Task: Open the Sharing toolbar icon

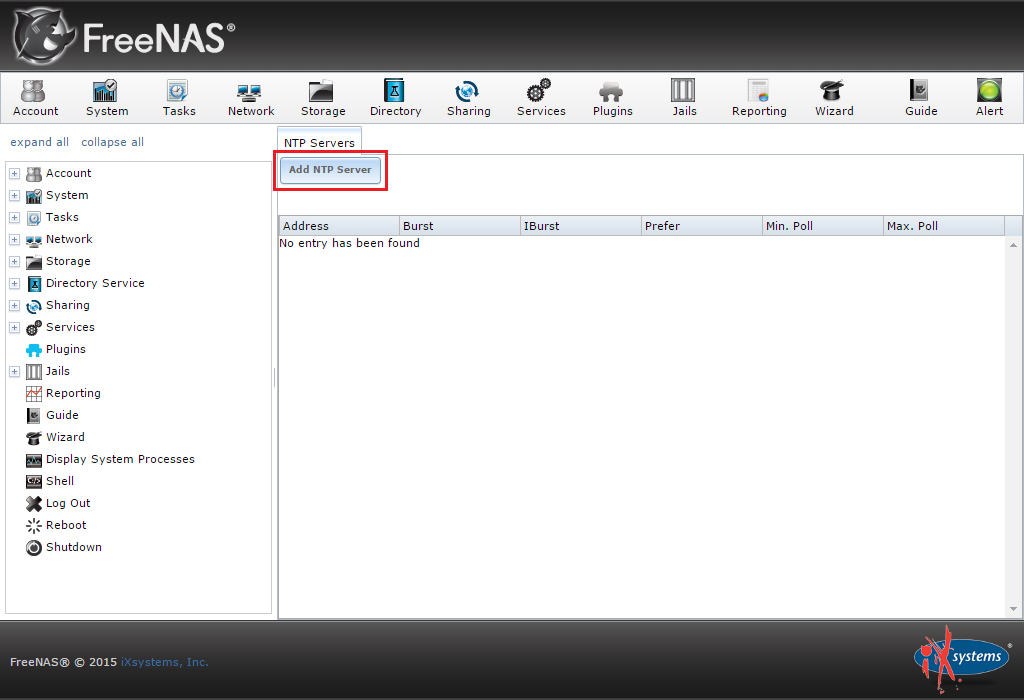Action: 468,98
